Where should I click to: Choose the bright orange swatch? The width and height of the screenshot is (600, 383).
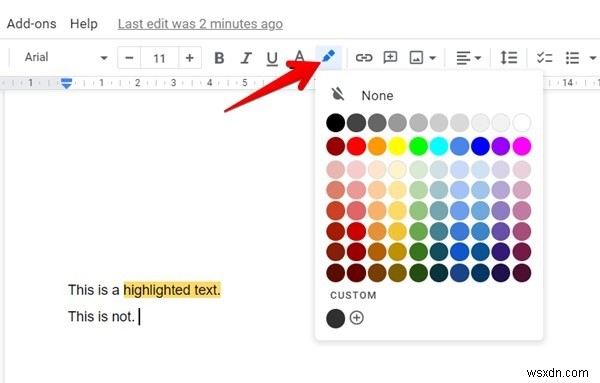tap(377, 146)
